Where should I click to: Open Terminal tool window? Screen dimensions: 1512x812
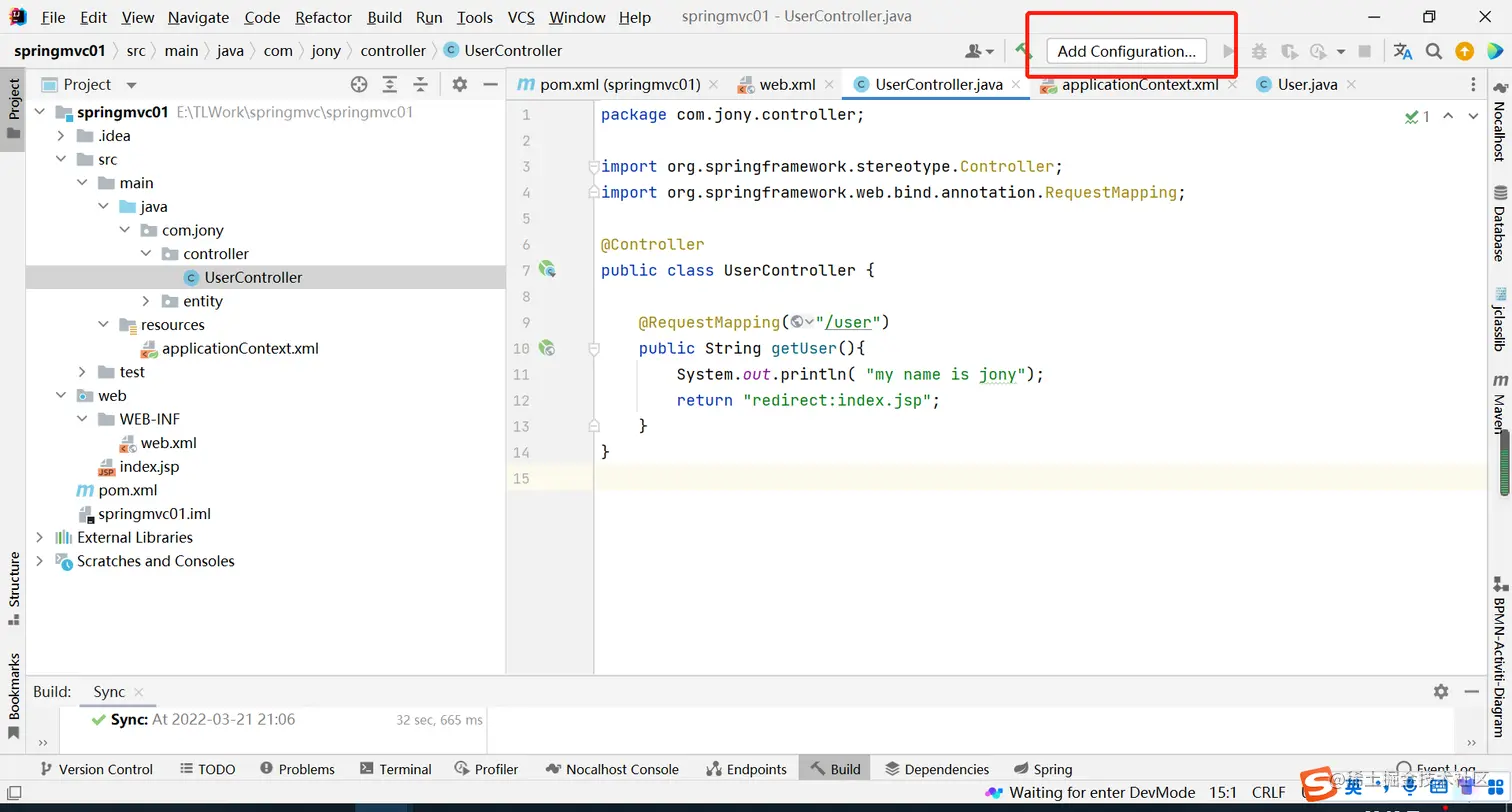(x=396, y=769)
